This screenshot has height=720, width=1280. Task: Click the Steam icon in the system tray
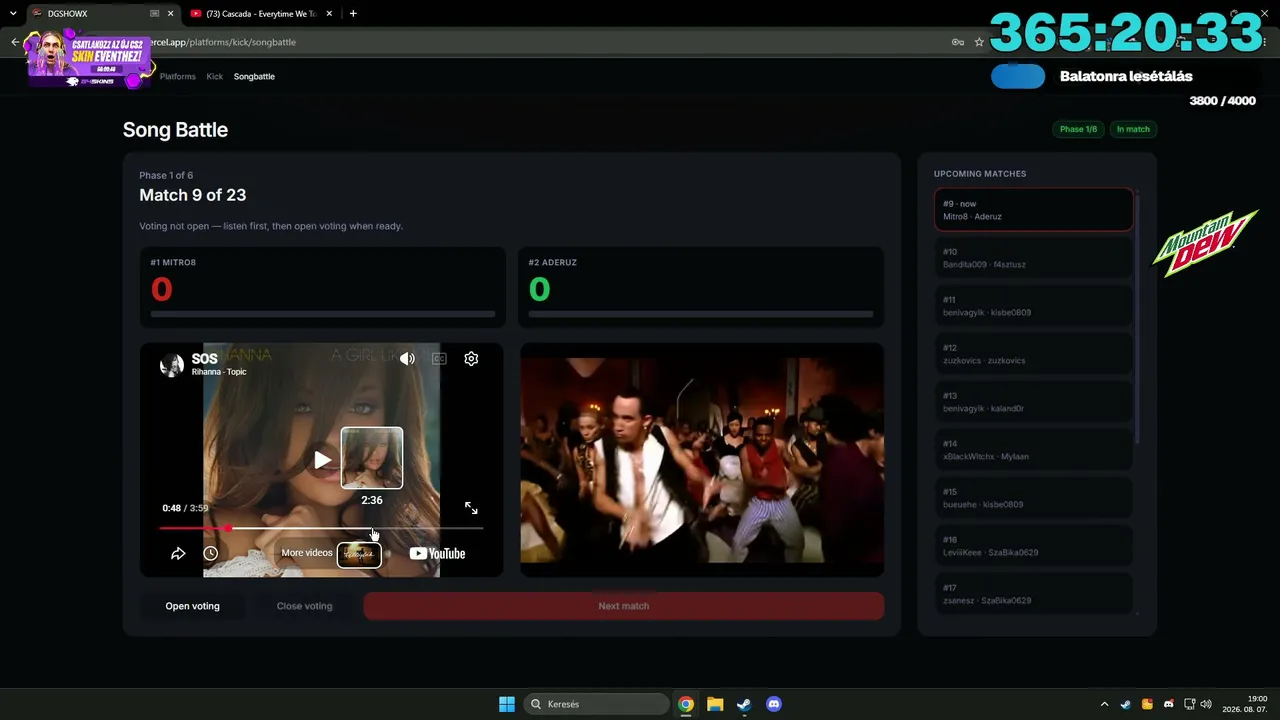(x=1125, y=704)
